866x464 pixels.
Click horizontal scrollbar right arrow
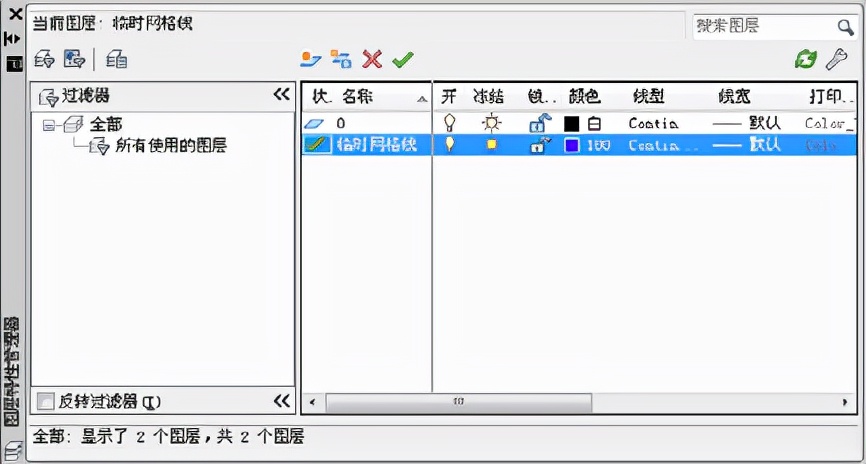click(x=844, y=402)
